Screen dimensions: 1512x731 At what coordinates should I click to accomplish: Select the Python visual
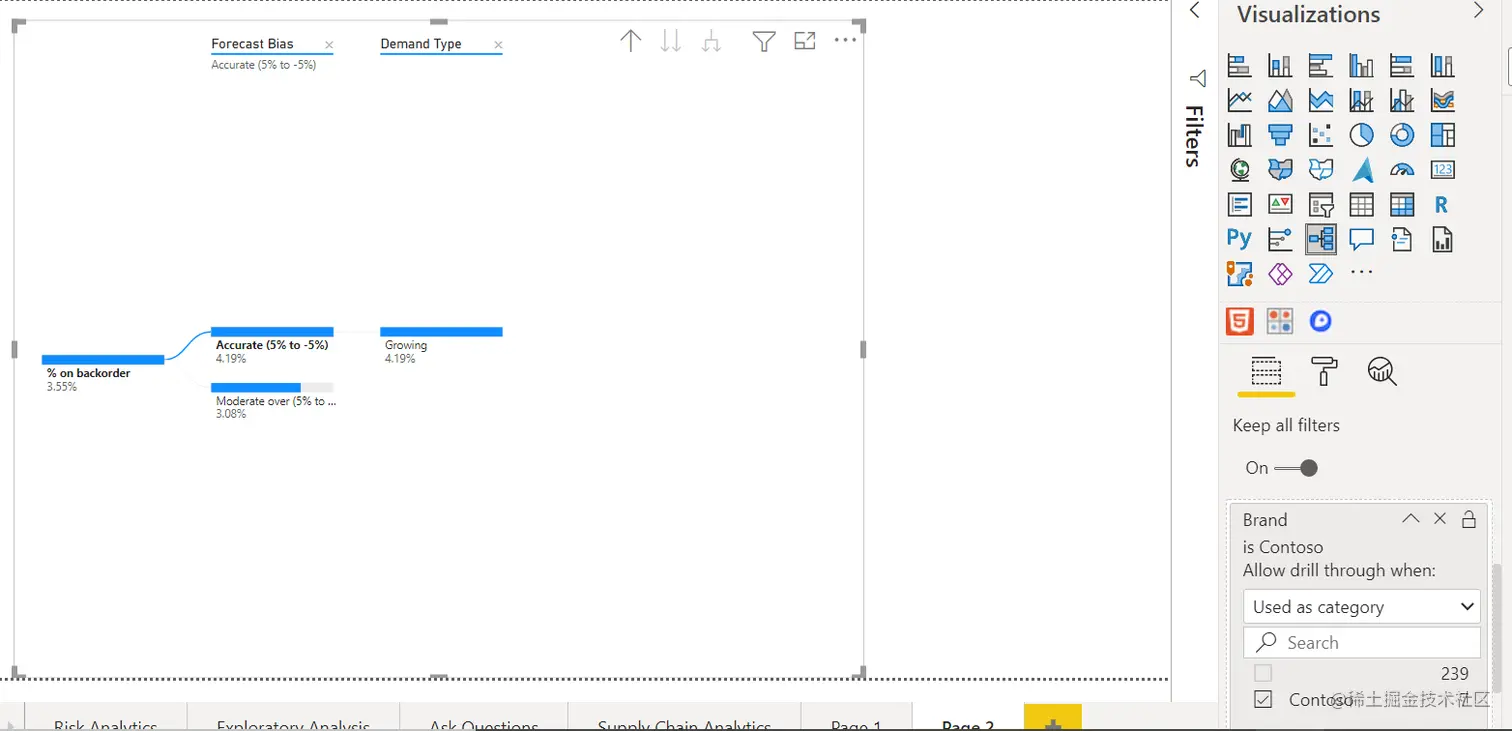(x=1240, y=239)
